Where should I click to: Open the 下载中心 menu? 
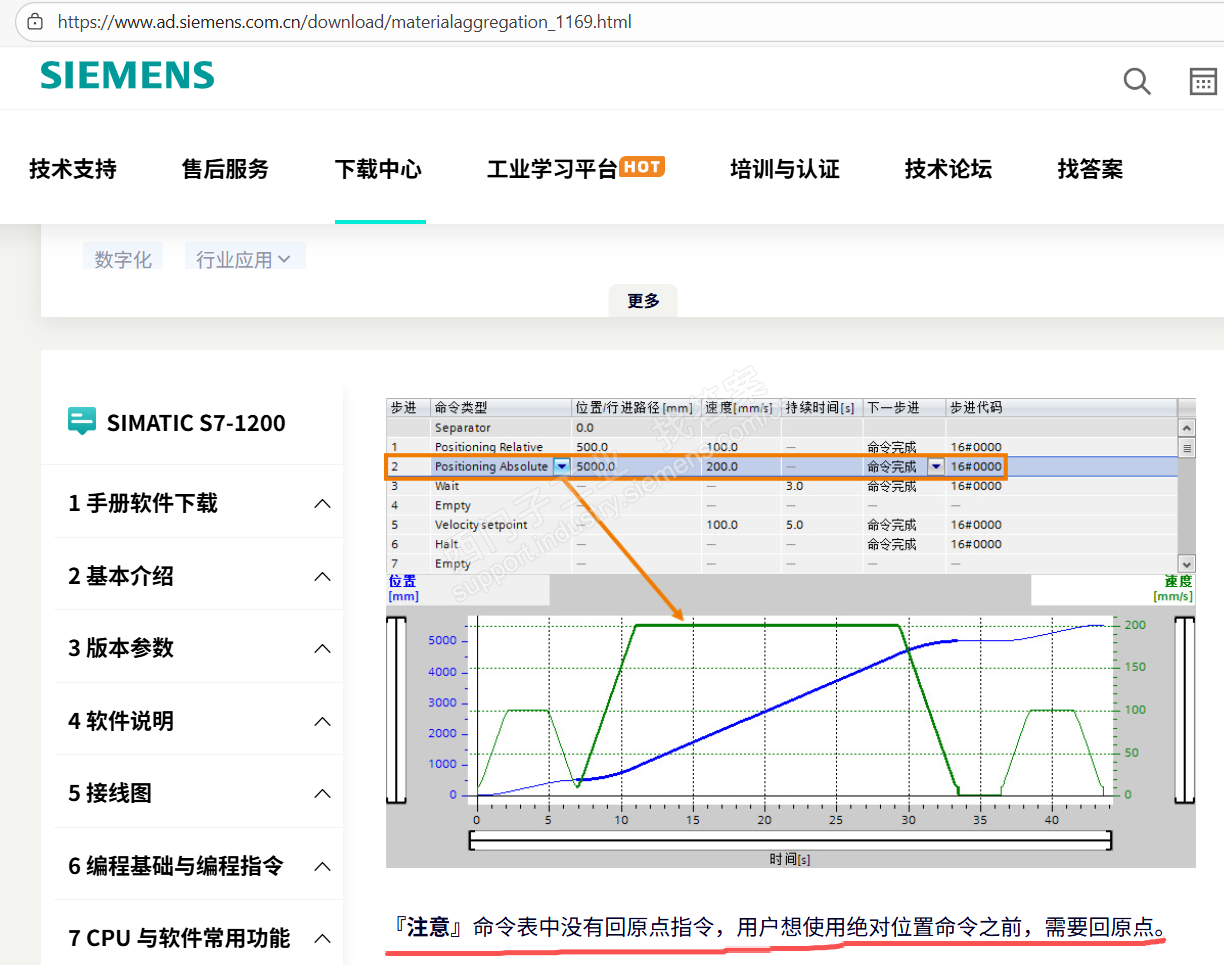(x=378, y=169)
